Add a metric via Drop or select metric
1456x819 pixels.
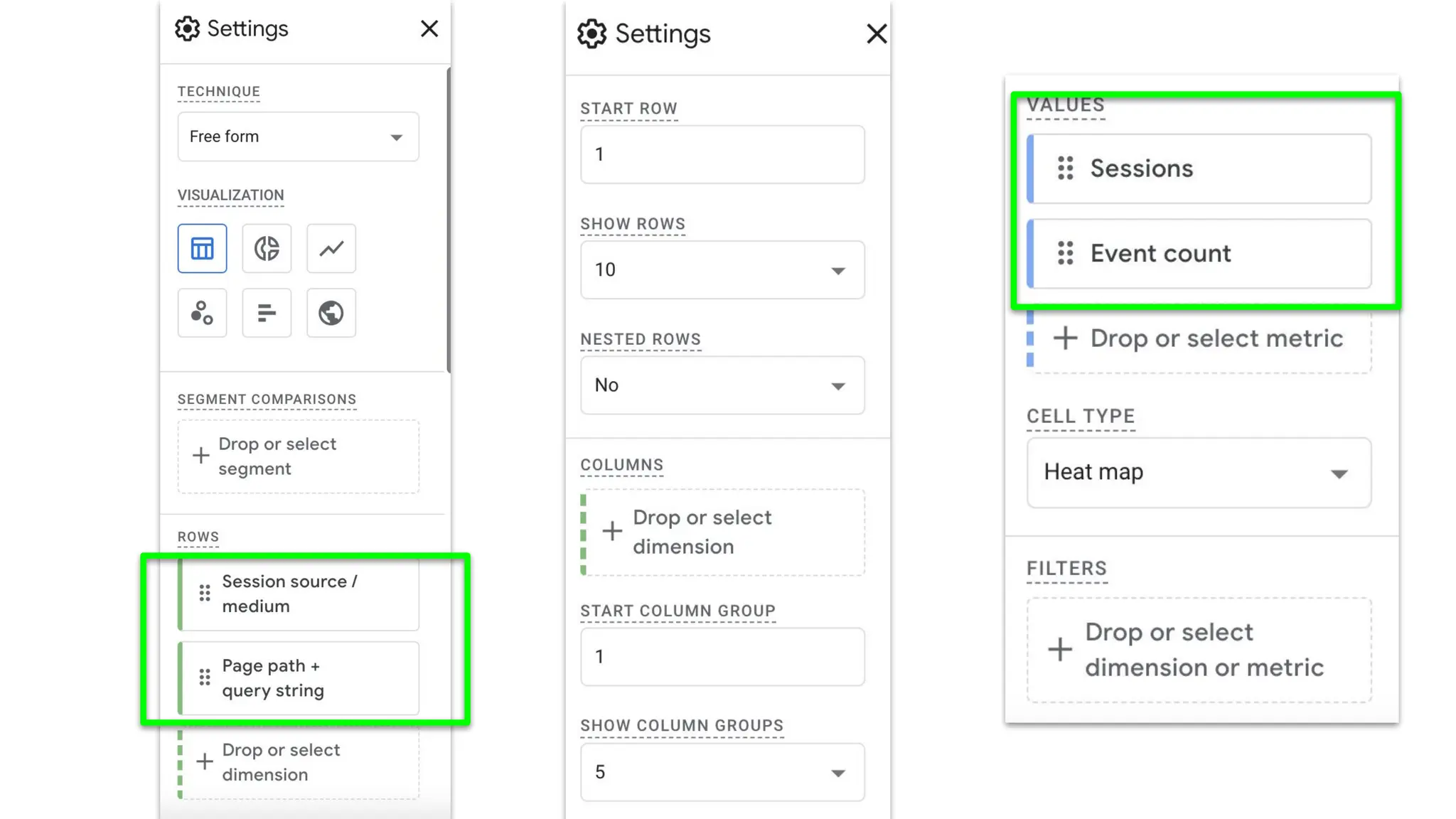[x=1201, y=338]
